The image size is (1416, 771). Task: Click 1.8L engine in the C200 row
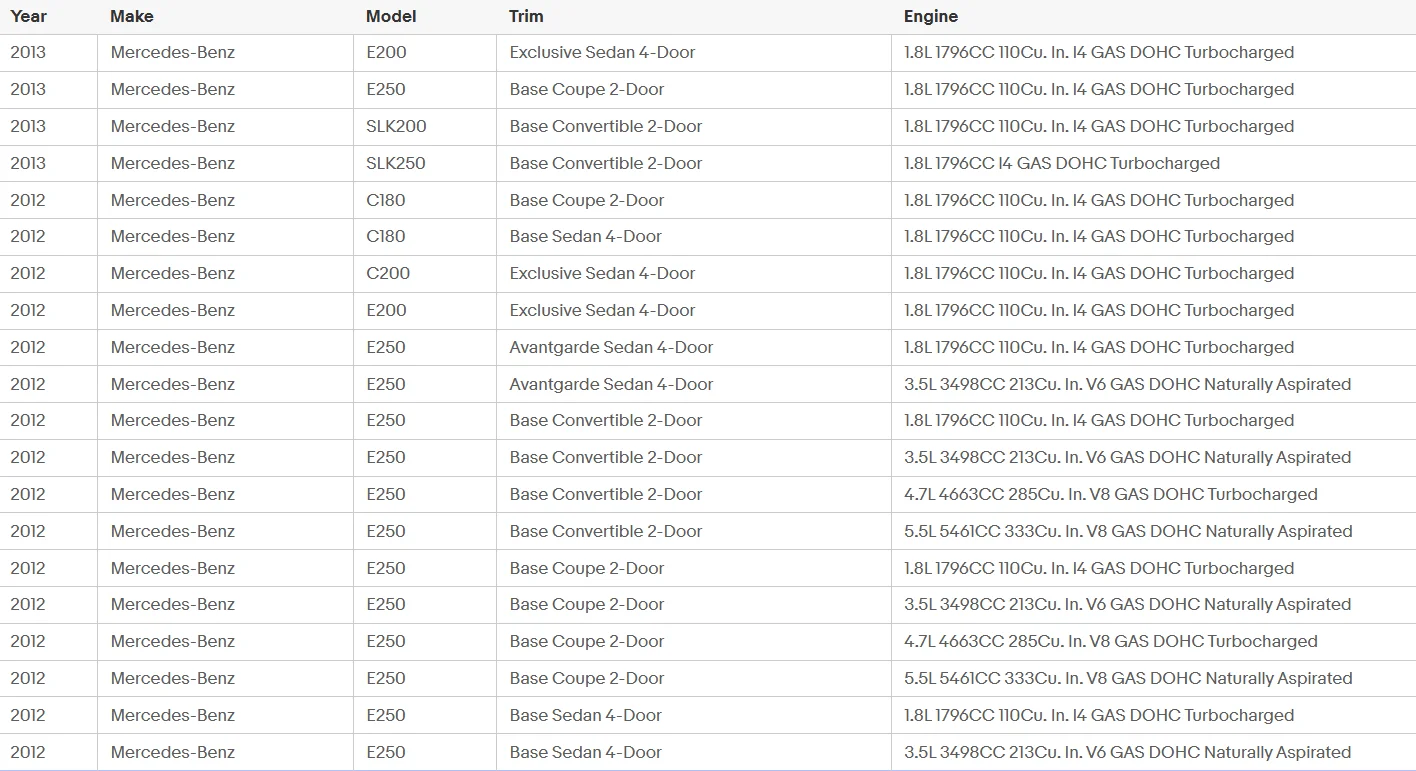pyautogui.click(x=1099, y=273)
